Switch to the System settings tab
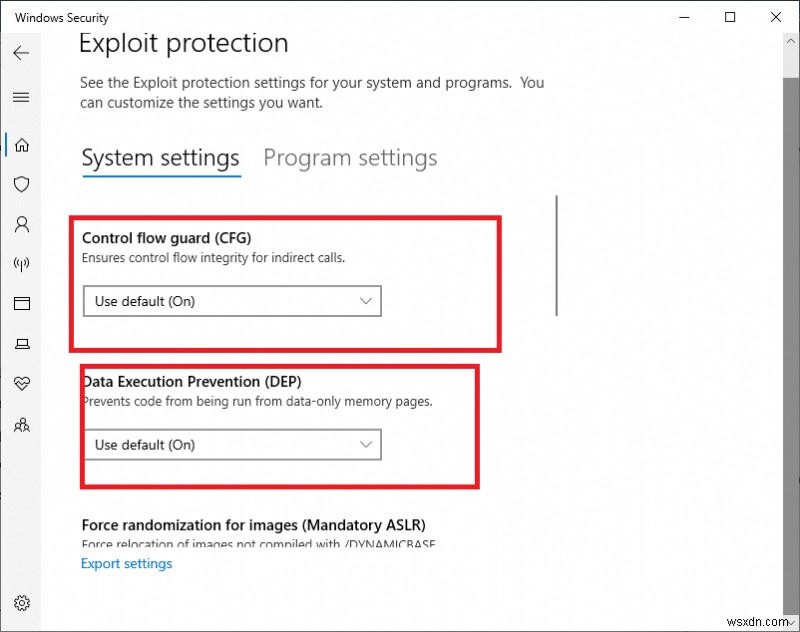This screenshot has width=800, height=632. point(160,158)
